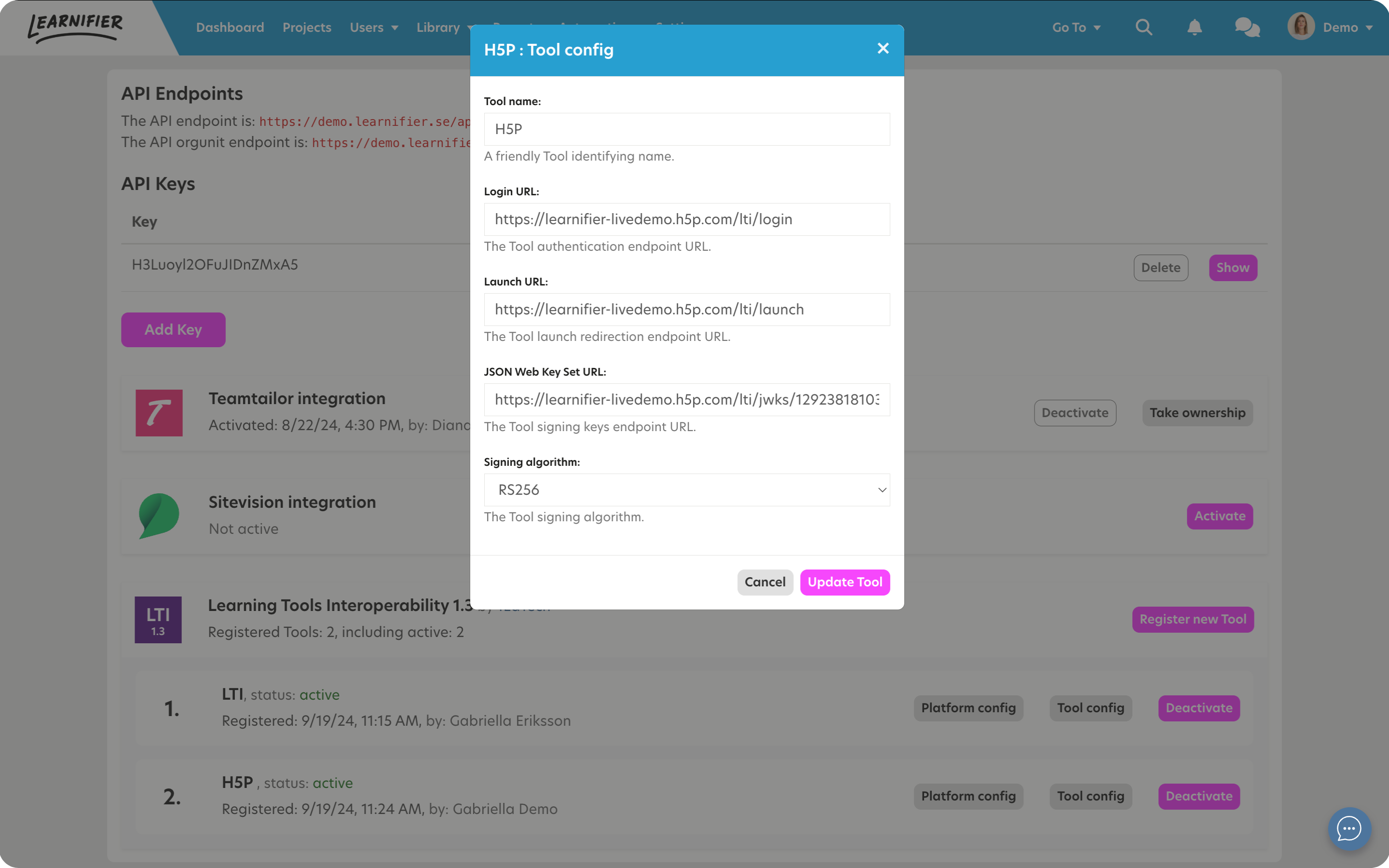Click the Add Key button
Screen dimensions: 1389x868
[173, 329]
